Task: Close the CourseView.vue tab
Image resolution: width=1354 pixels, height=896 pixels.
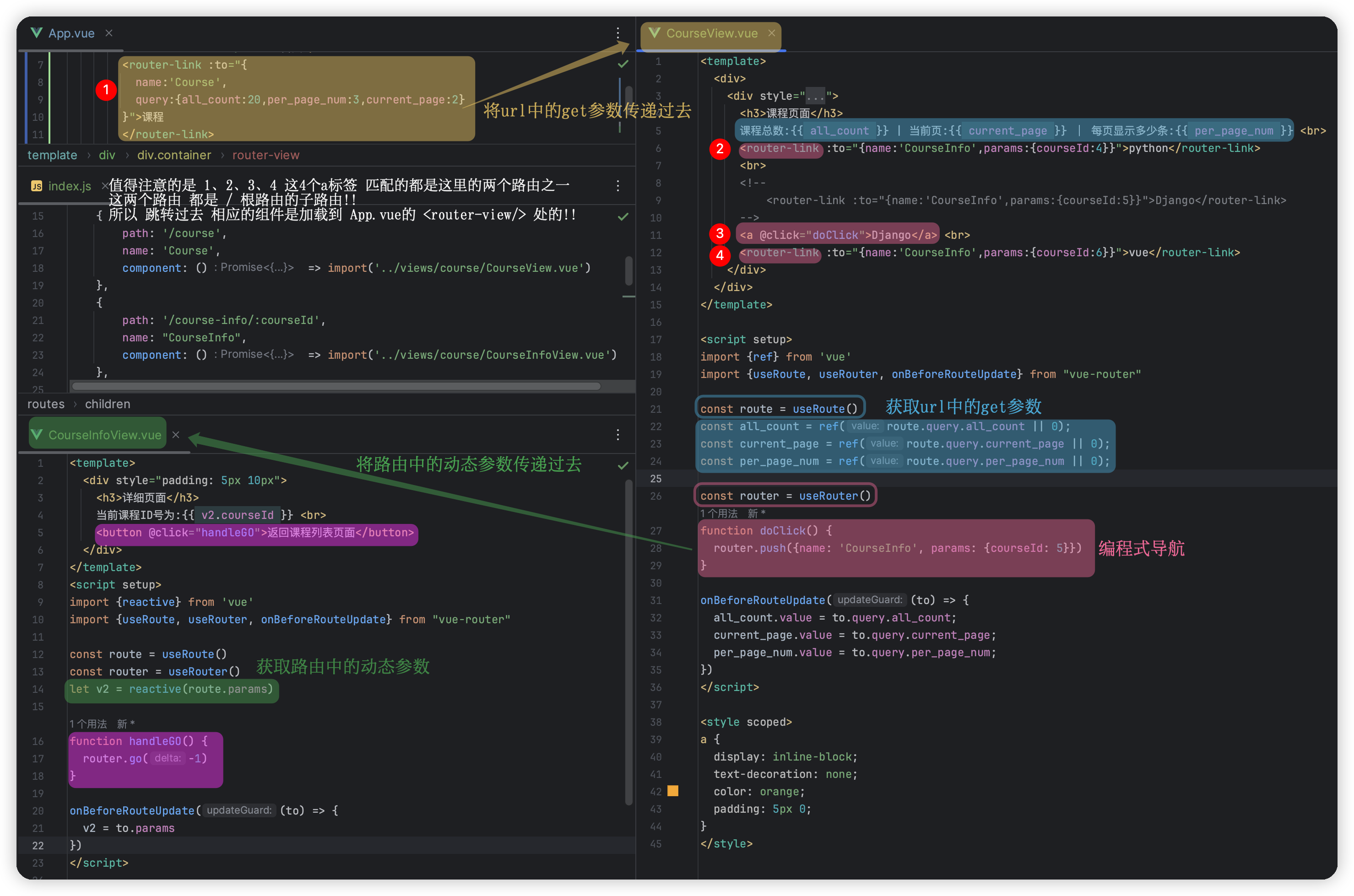Action: 772,33
